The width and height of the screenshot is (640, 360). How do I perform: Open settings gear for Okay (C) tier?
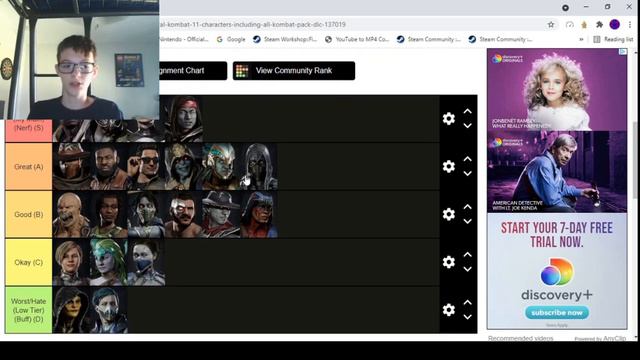[x=449, y=262]
